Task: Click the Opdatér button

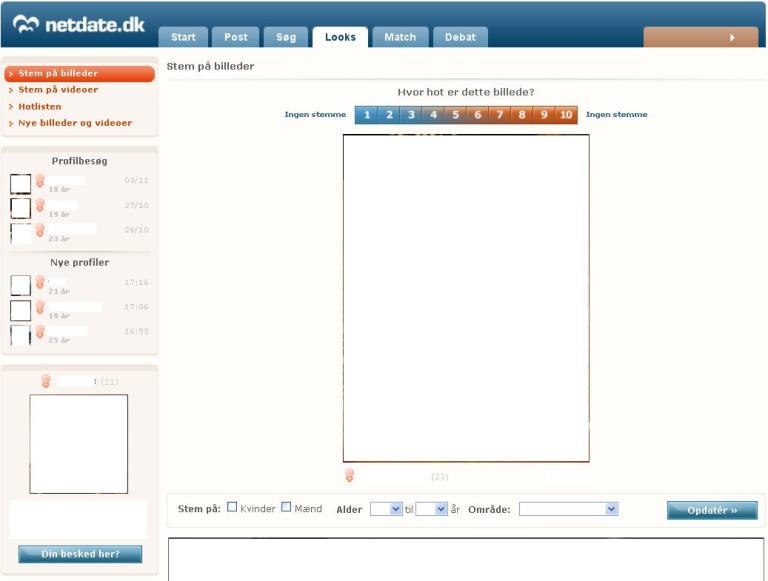Action: click(x=712, y=510)
